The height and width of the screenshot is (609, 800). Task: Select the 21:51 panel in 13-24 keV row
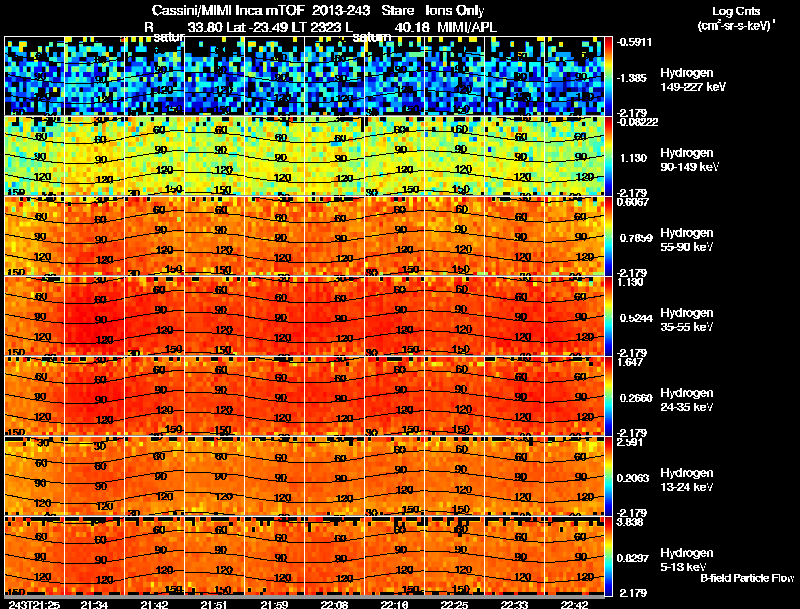pos(214,476)
